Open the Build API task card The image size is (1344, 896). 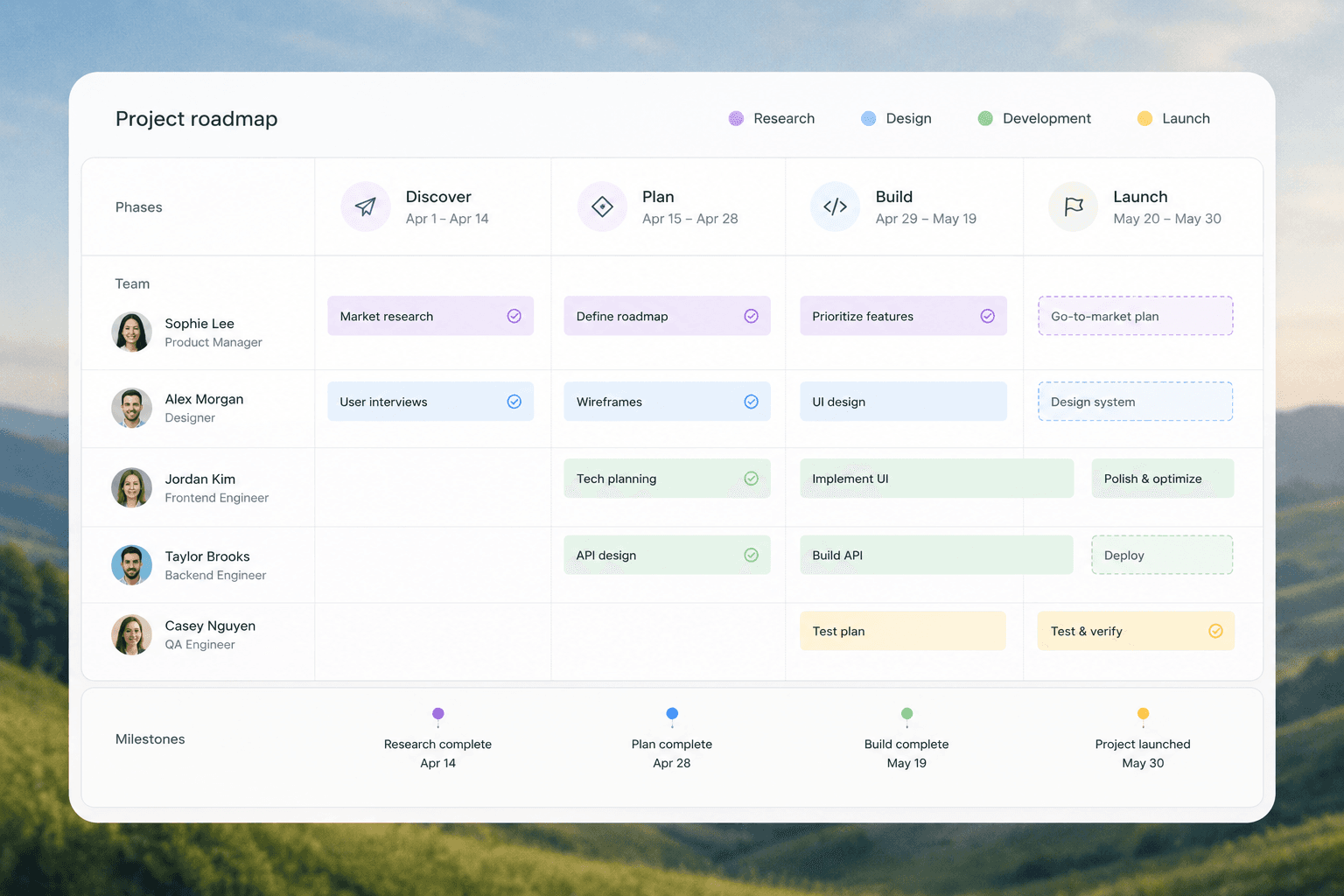tap(936, 555)
